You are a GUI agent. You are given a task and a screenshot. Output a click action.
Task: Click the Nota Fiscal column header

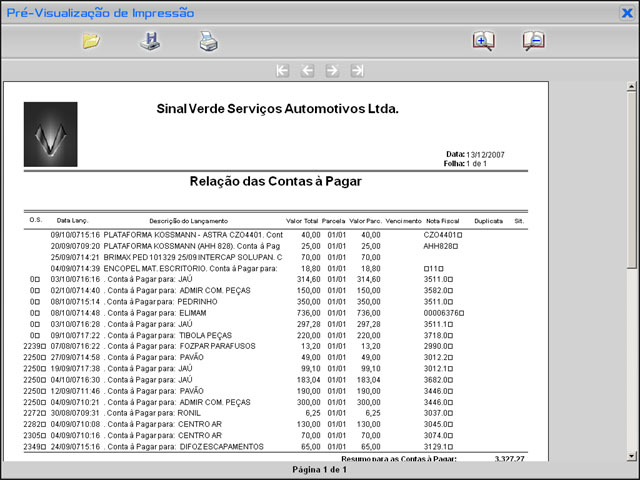[442, 220]
